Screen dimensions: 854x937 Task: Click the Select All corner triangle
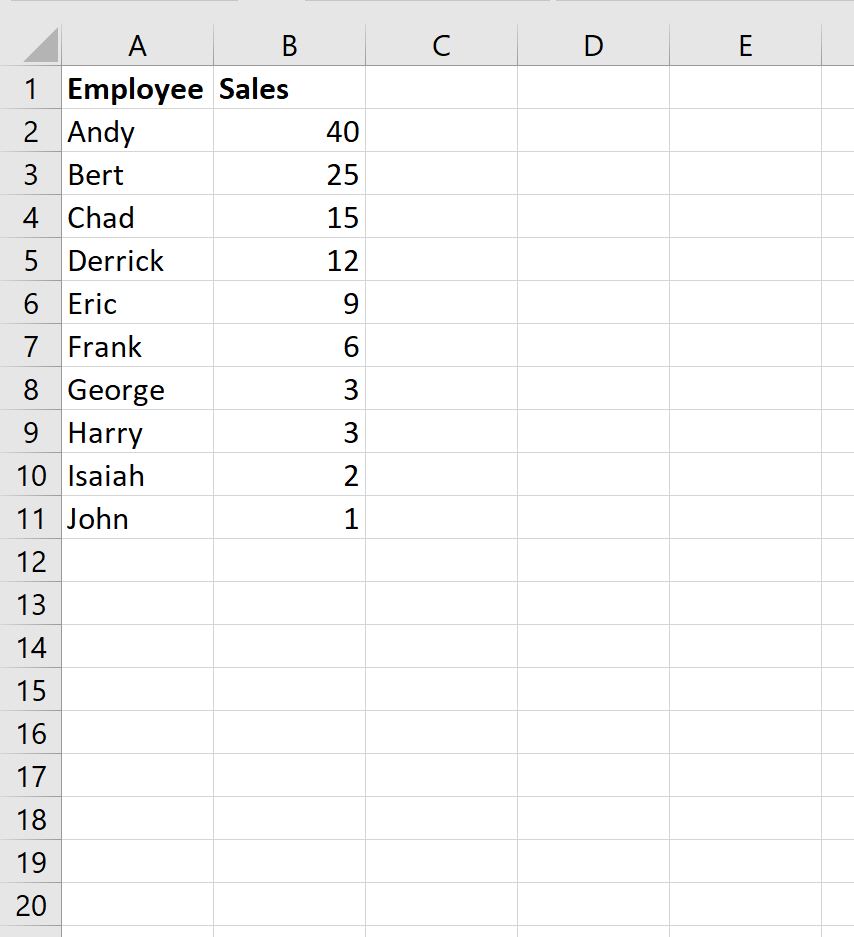(41, 45)
